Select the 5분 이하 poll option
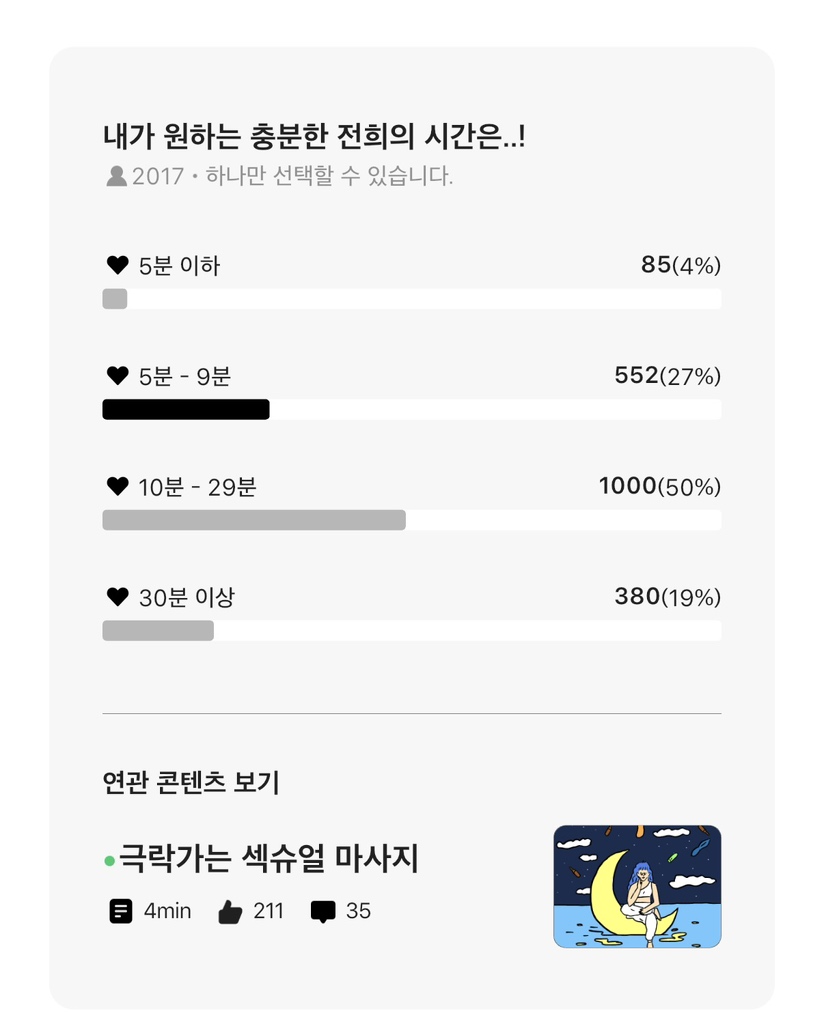 point(180,266)
